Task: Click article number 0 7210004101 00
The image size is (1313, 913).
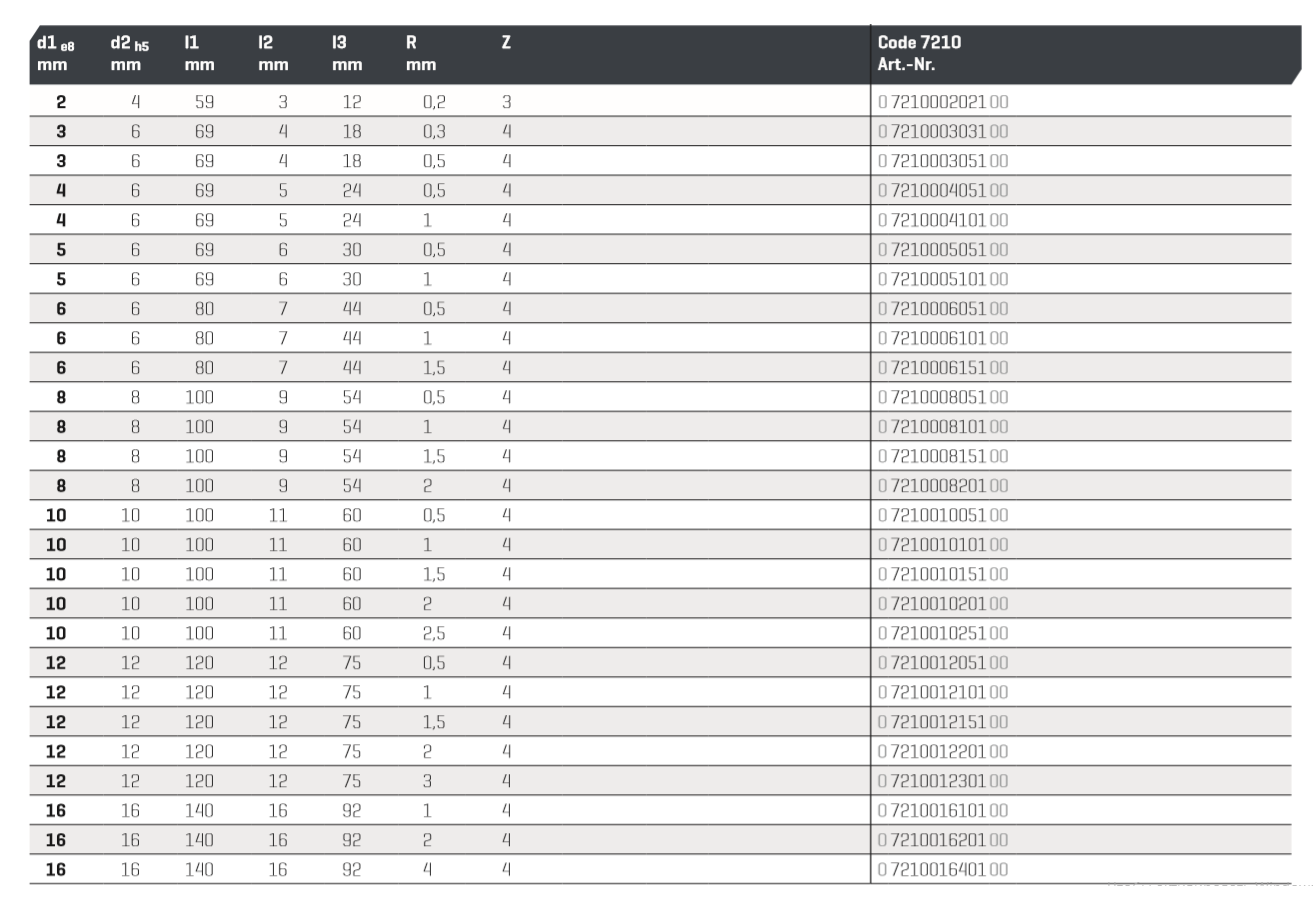Action: pos(943,220)
